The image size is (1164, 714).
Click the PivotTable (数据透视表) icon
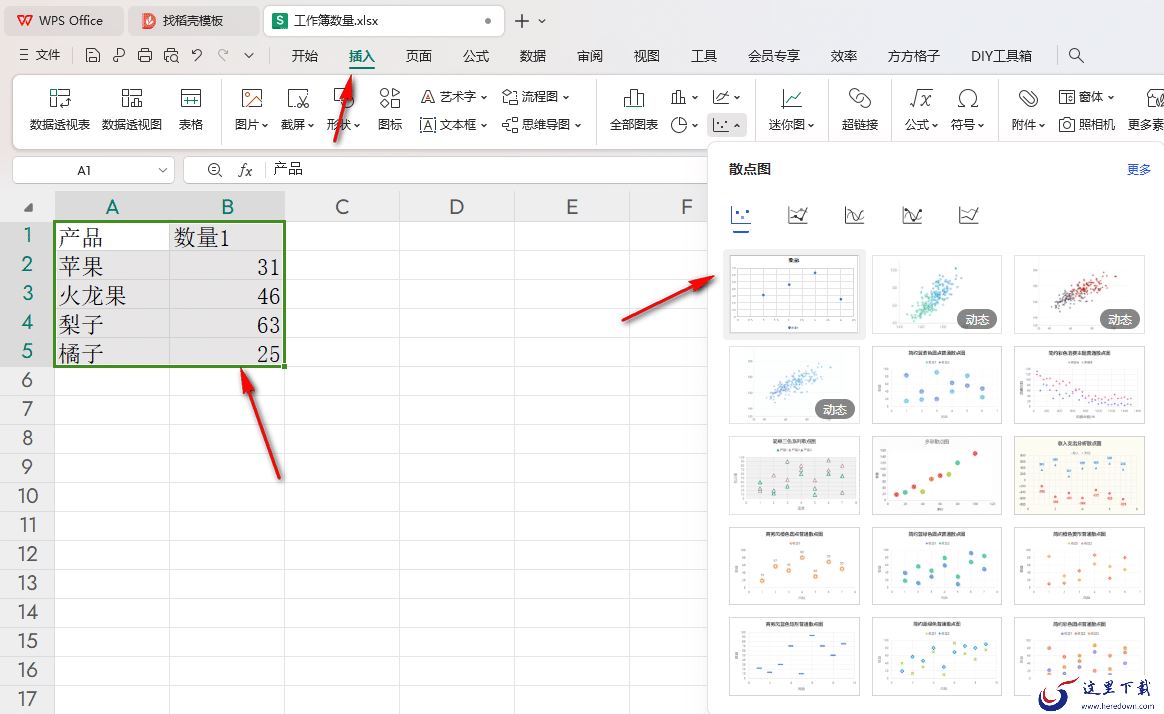(x=59, y=99)
